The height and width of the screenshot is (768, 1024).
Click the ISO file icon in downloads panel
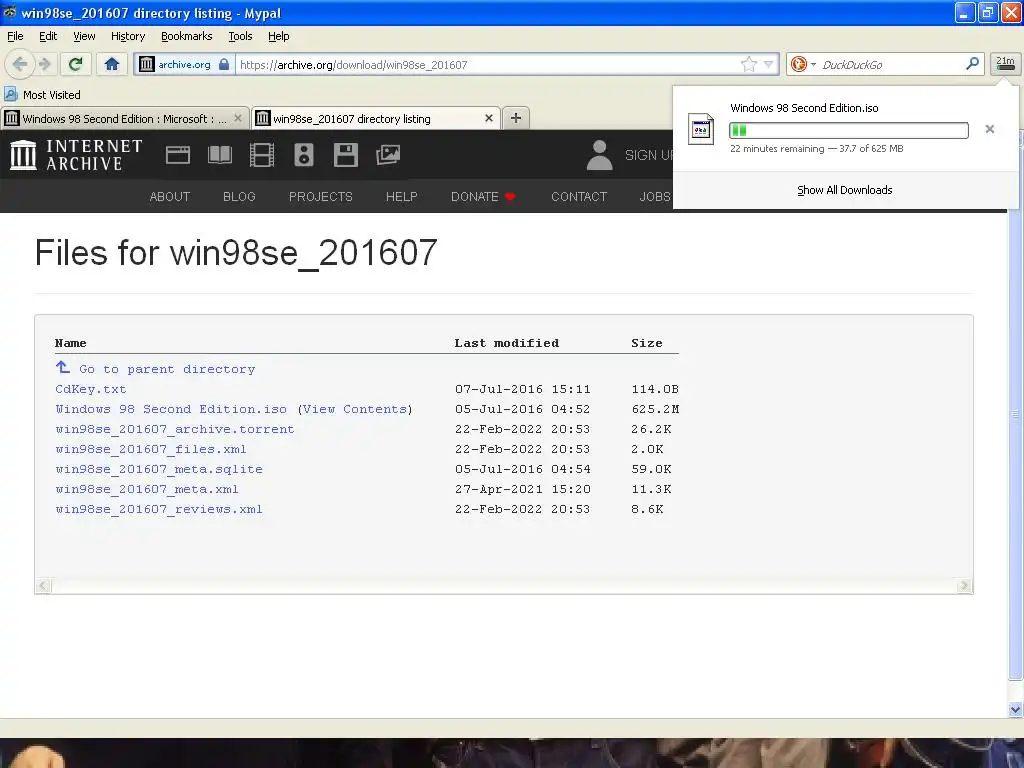(701, 129)
